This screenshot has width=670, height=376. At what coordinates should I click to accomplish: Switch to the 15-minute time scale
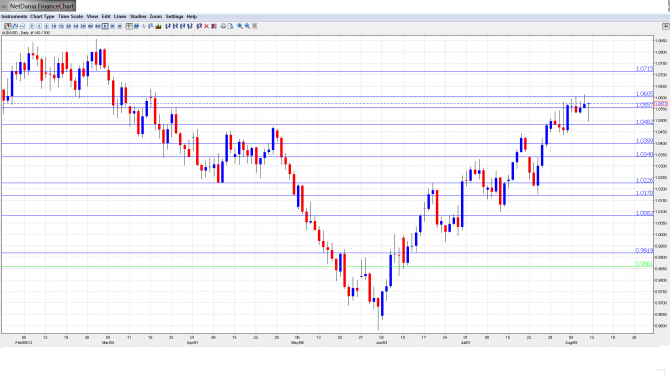[61, 26]
